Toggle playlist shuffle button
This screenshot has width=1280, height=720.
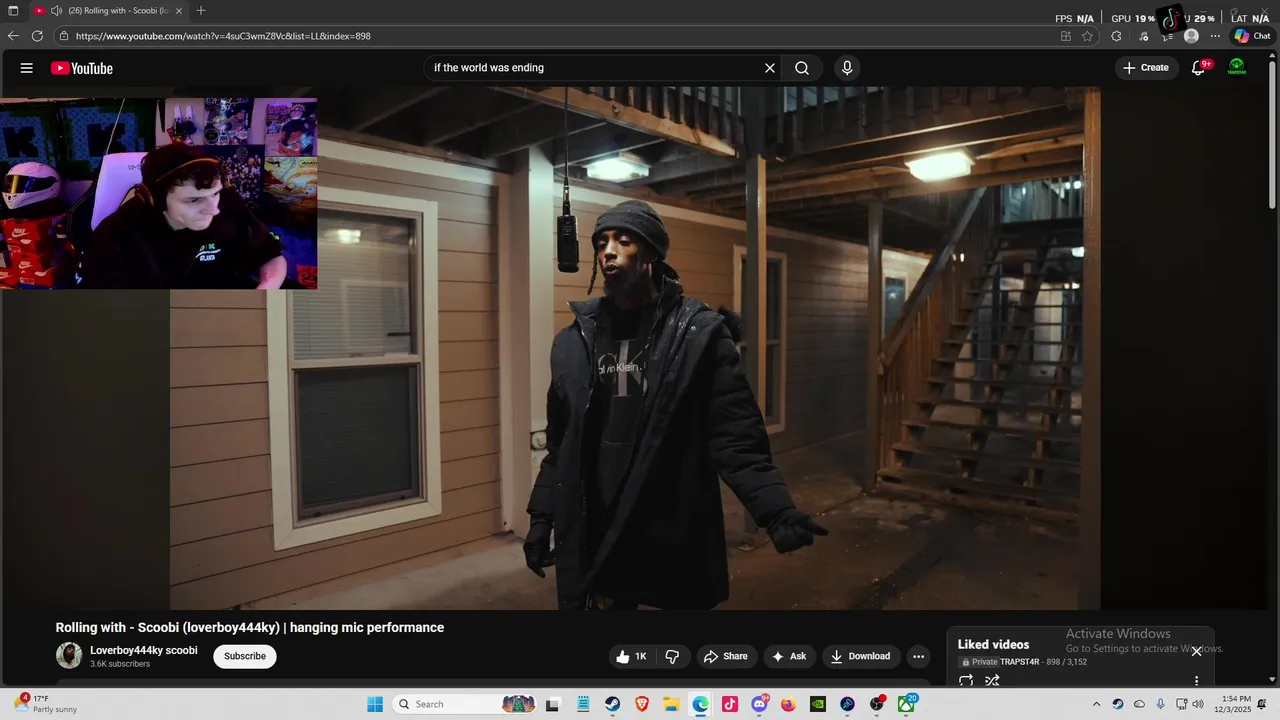(x=992, y=681)
